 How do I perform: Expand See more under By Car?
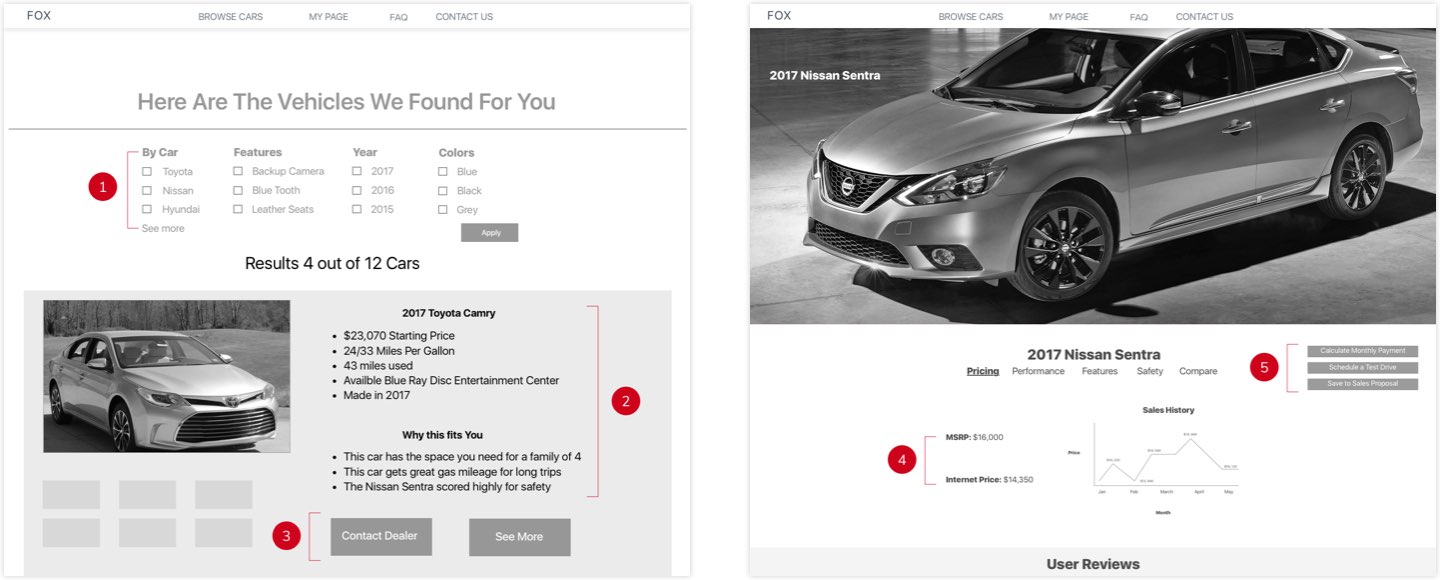[163, 229]
